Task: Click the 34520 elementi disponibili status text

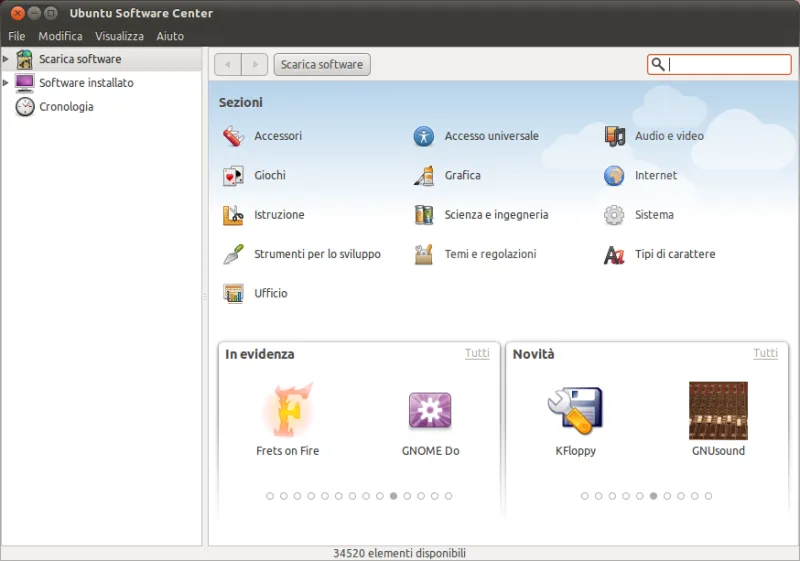Action: pyautogui.click(x=399, y=553)
